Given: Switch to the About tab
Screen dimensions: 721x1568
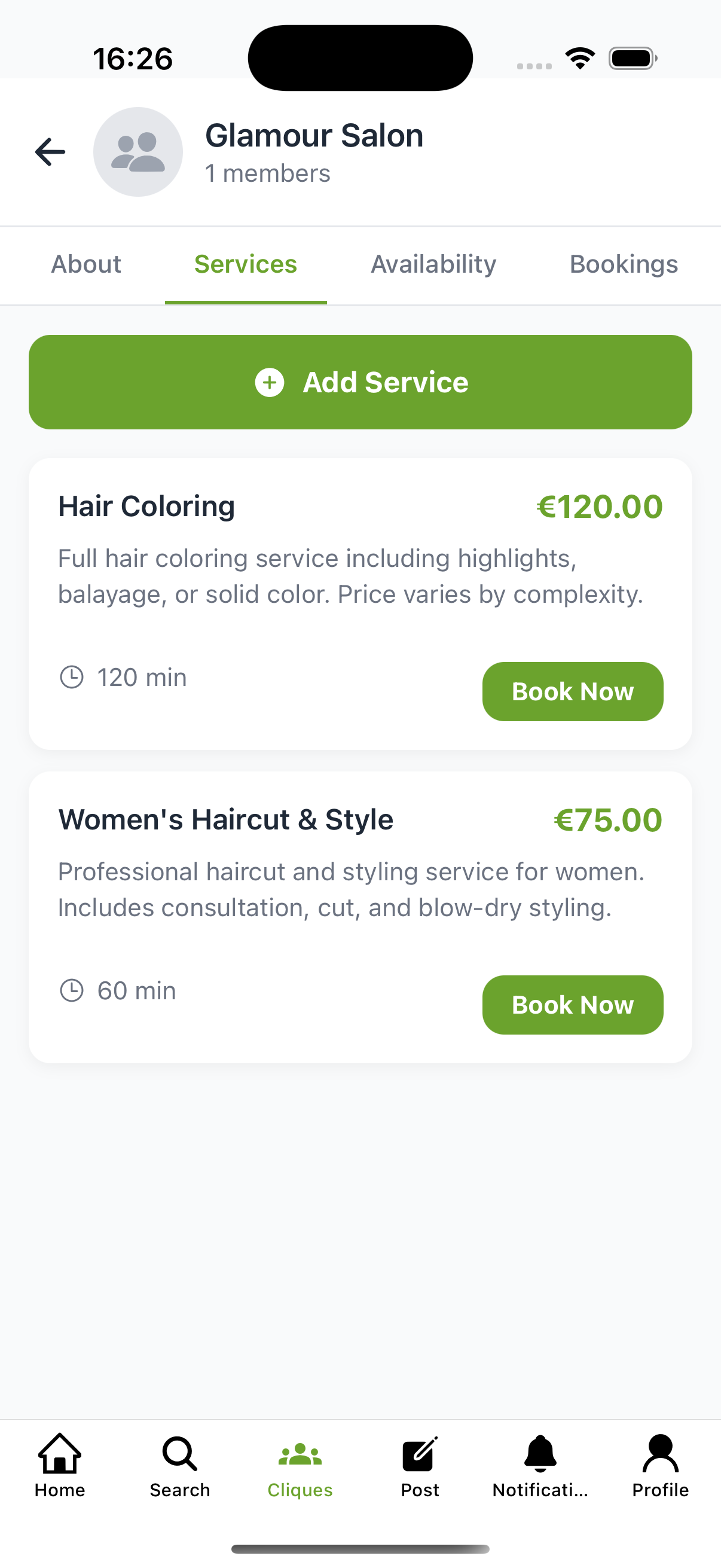Looking at the screenshot, I should 85,264.
